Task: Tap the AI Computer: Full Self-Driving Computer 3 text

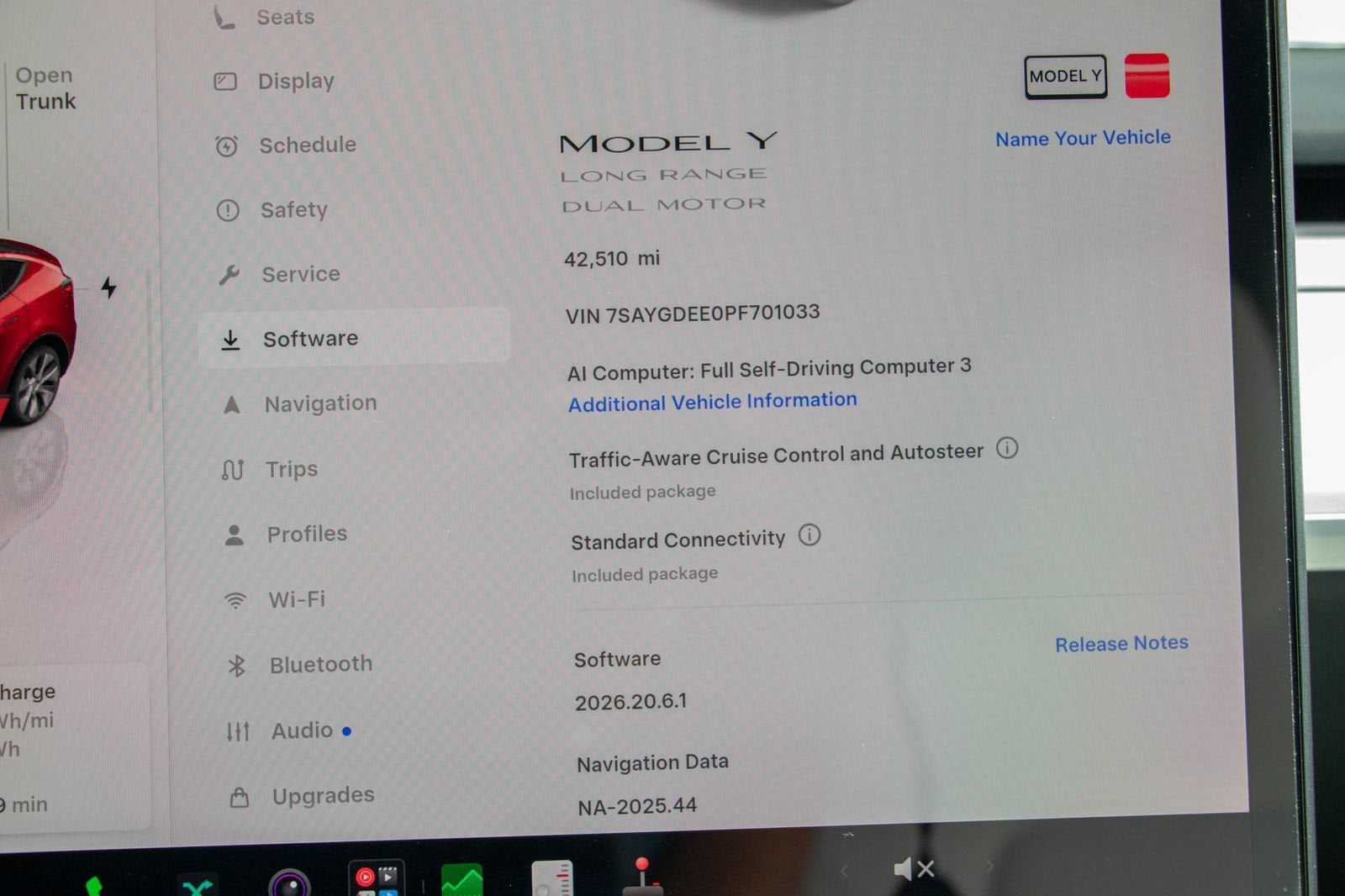Action: [x=769, y=369]
